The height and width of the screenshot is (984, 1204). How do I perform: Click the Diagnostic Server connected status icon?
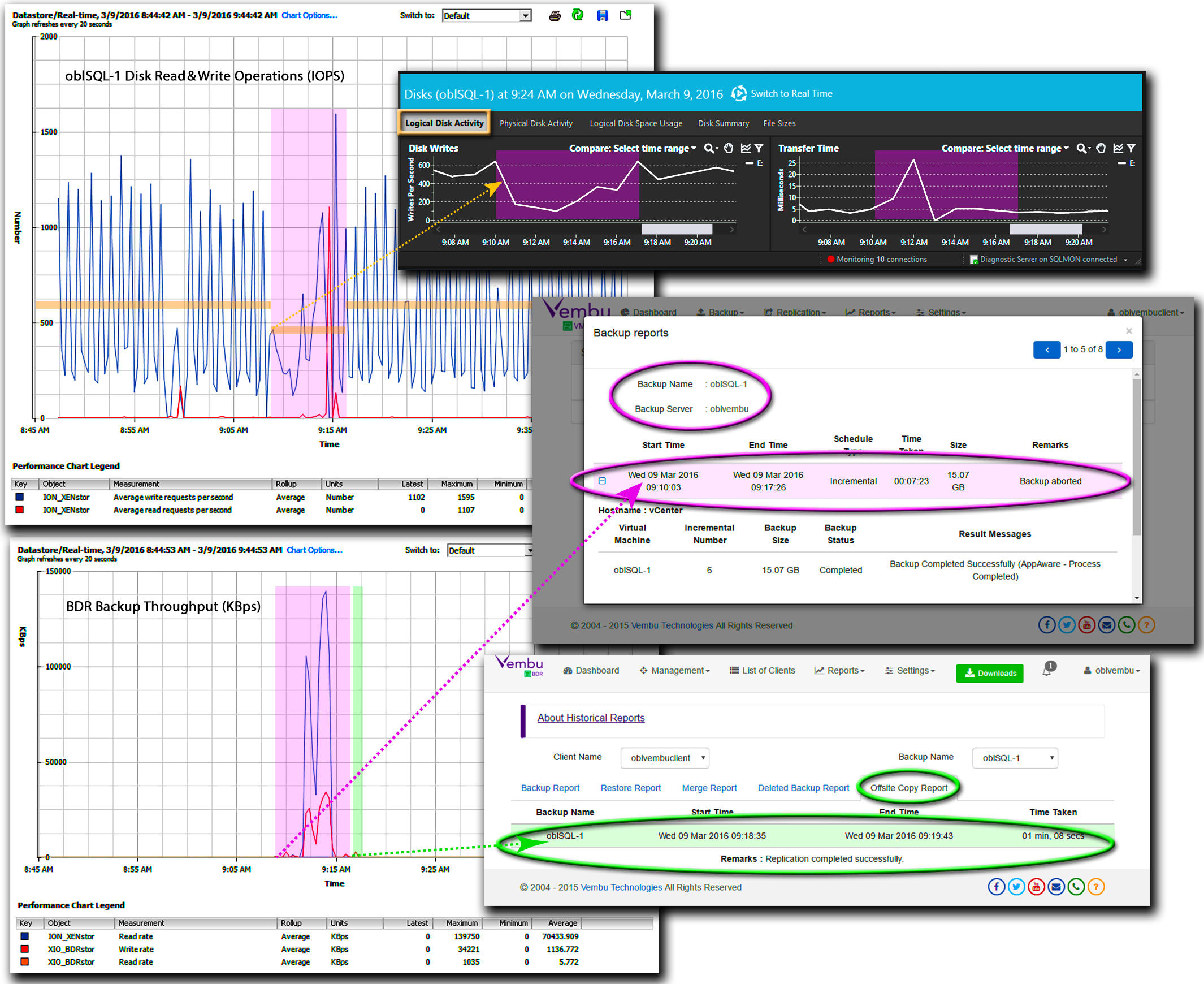tap(973, 260)
